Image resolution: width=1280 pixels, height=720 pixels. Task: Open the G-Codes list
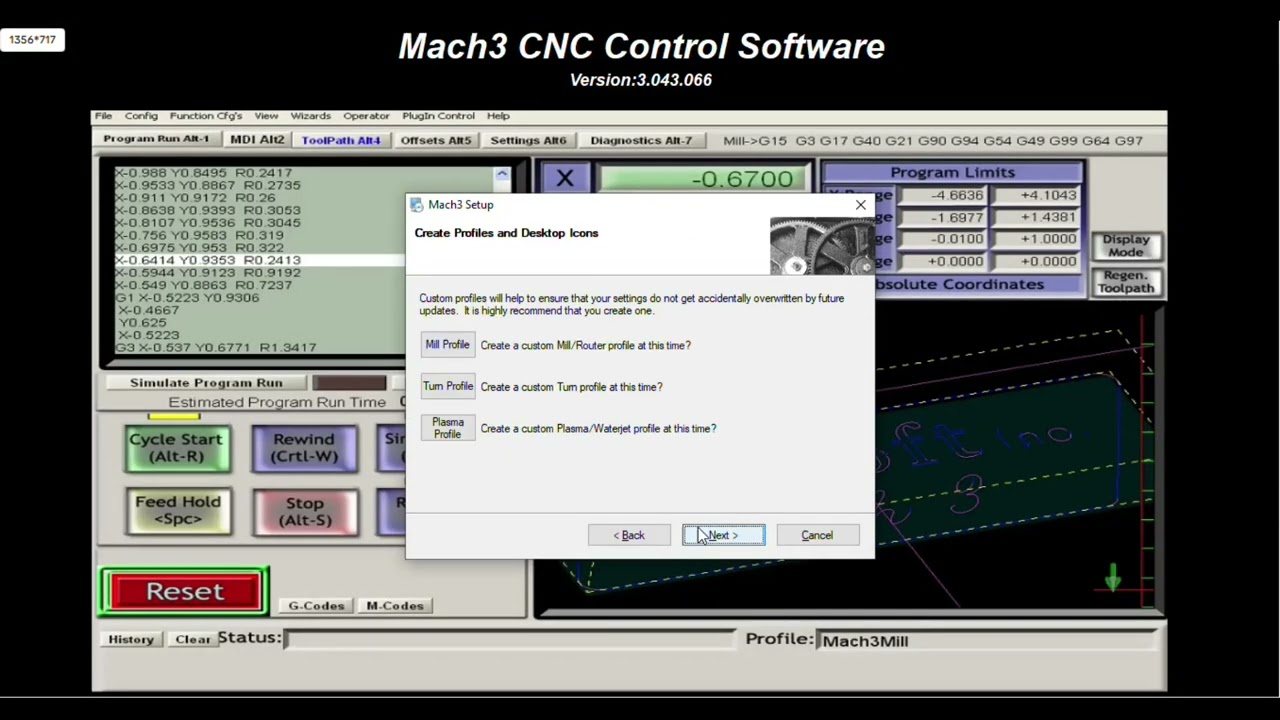point(316,605)
